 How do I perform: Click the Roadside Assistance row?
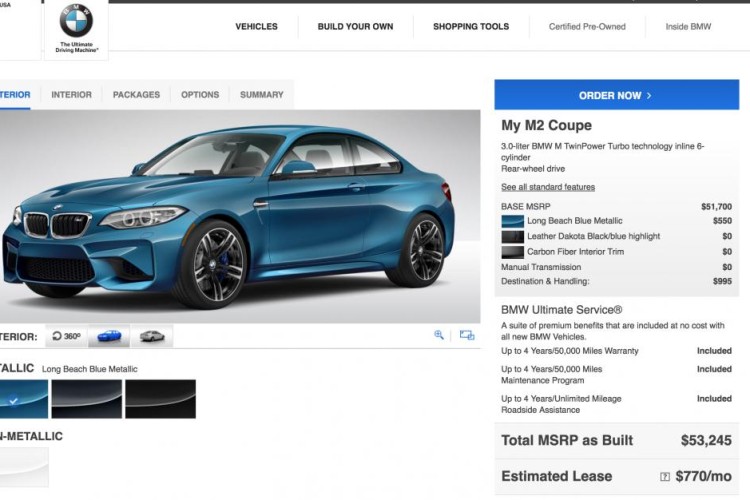pos(617,404)
